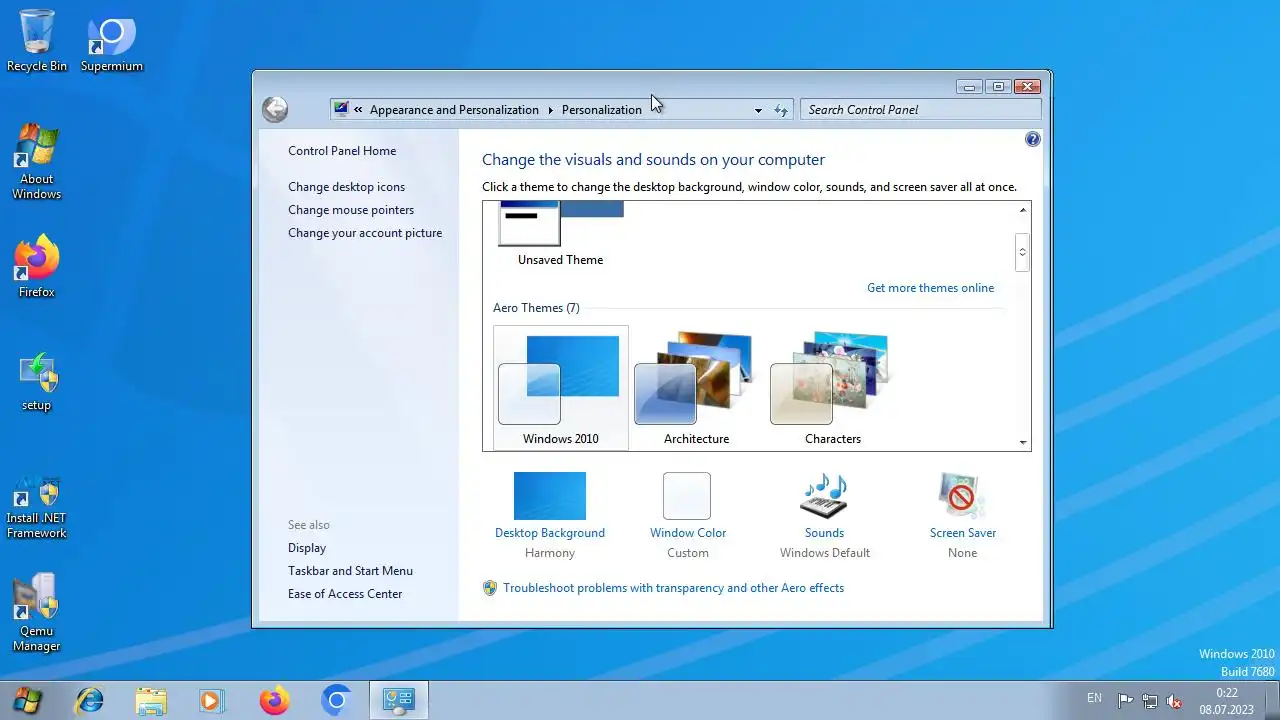Click the Control Panel taskbar button
Screen dimensions: 1280x720
(x=399, y=700)
